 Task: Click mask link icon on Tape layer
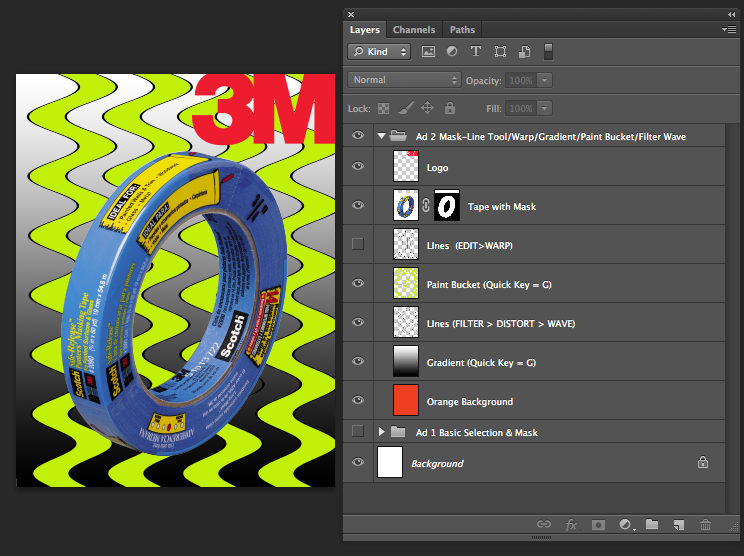426,205
